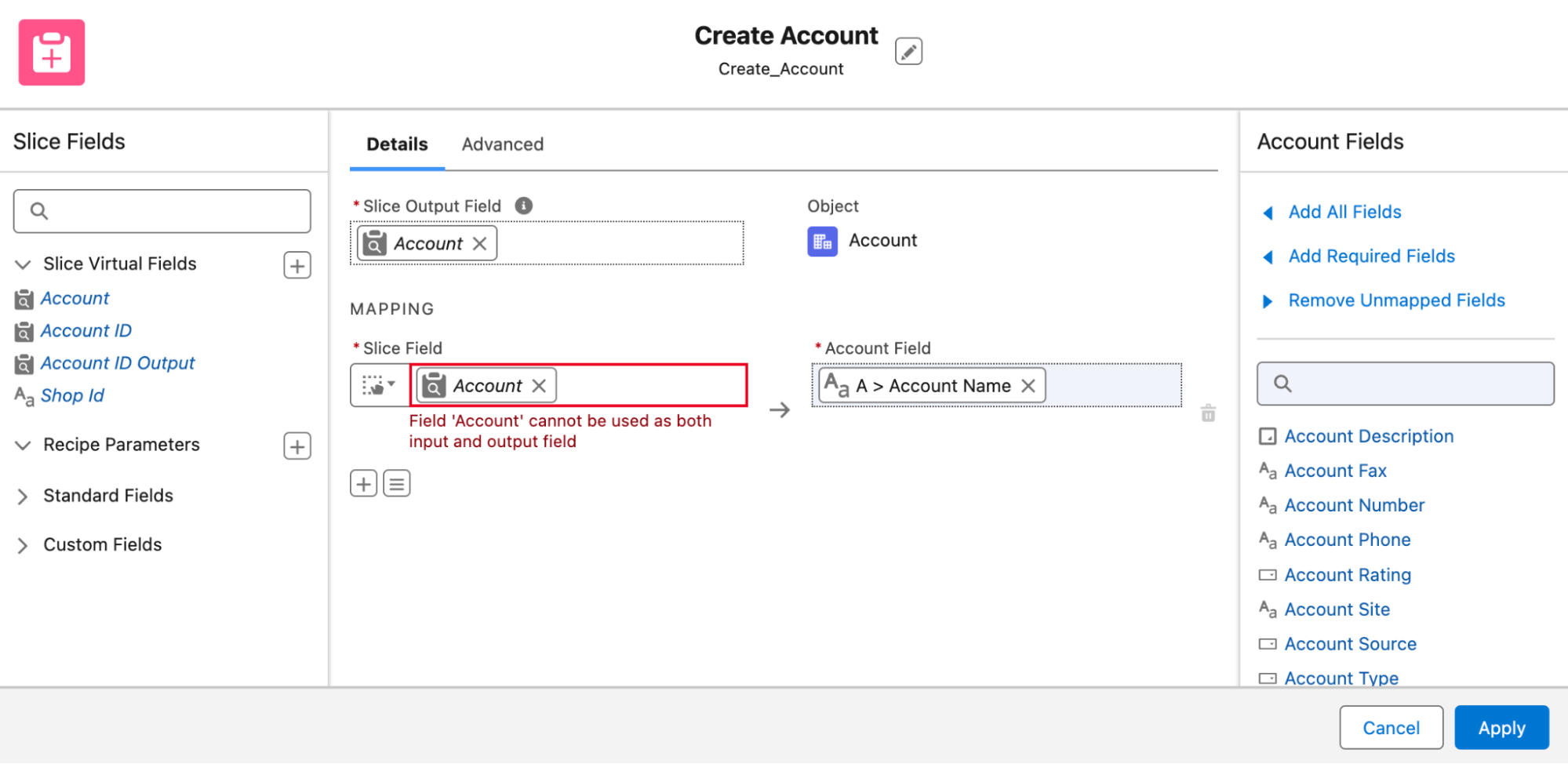
Task: Select Remove Unmapped Fields
Action: coord(1395,300)
